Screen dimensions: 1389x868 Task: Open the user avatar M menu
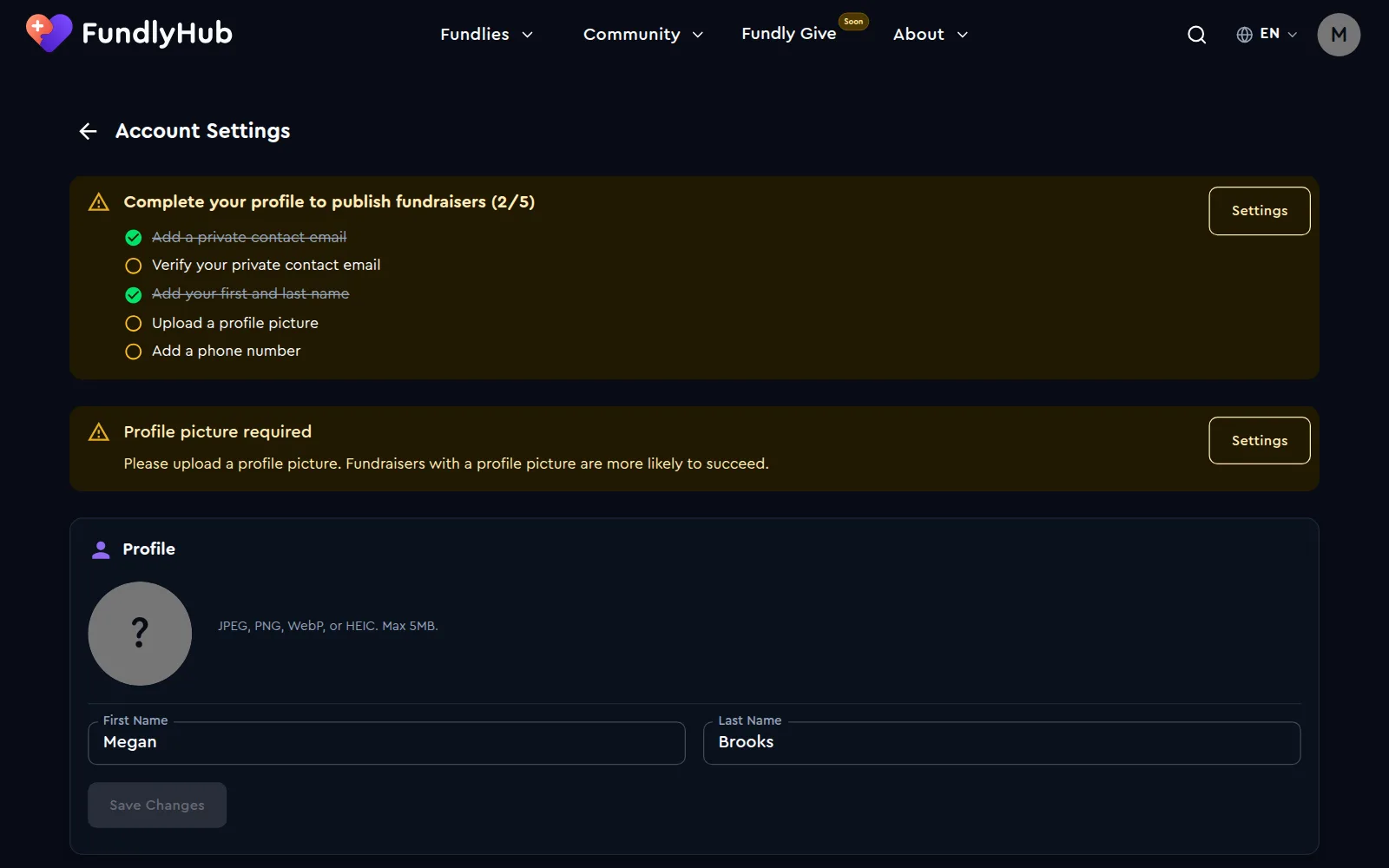point(1339,35)
